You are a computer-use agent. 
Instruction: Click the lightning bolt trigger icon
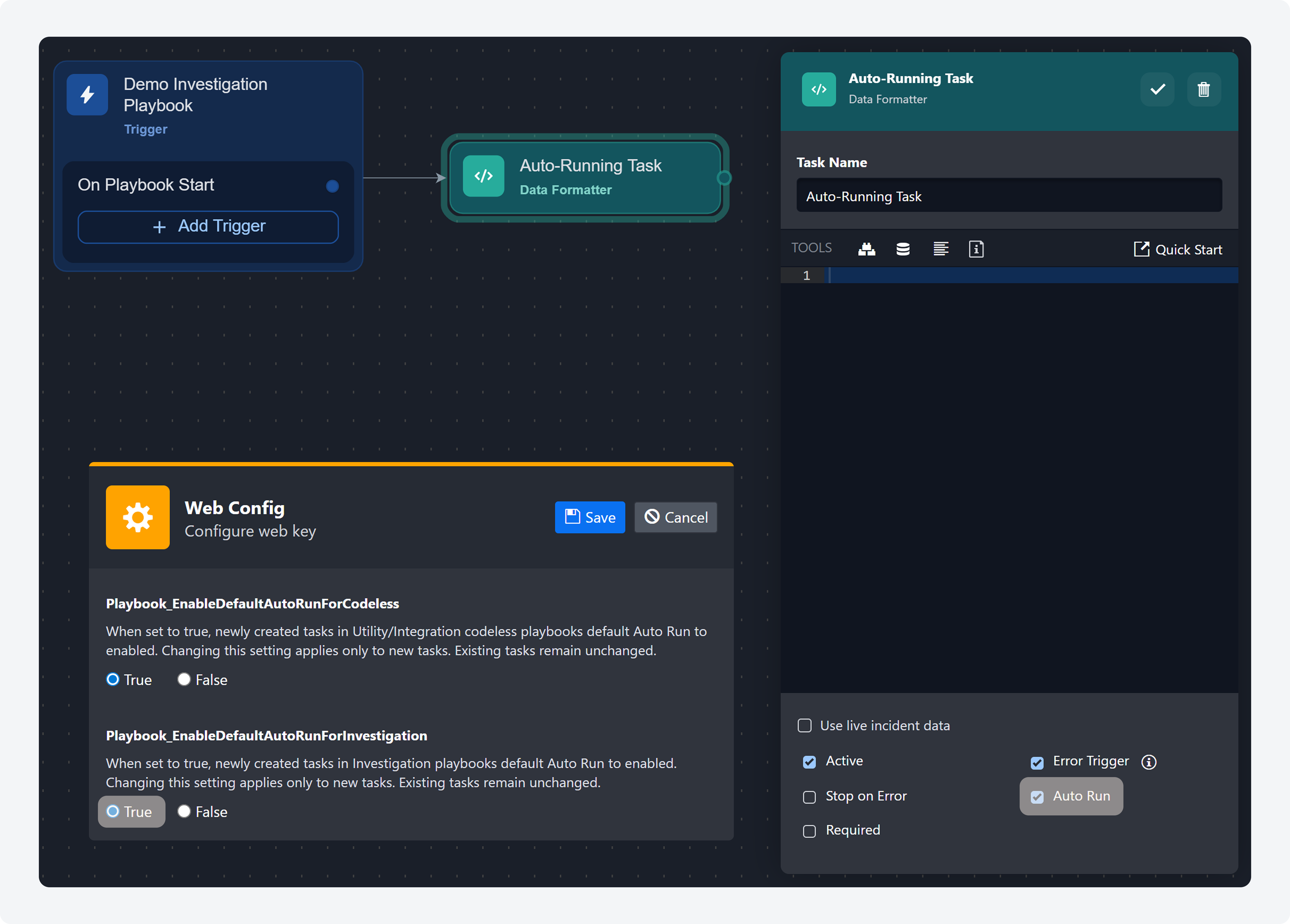[87, 94]
